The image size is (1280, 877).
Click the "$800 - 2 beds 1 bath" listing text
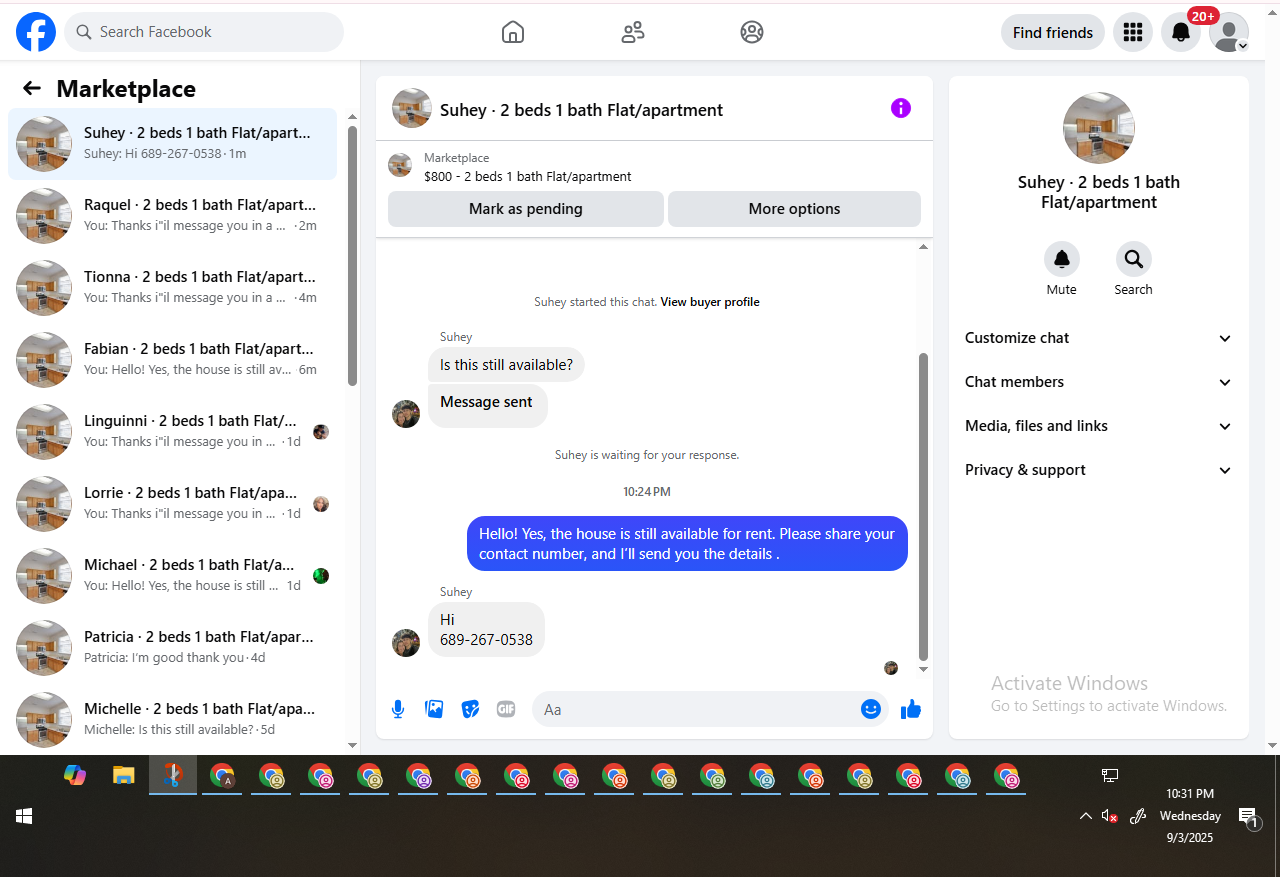(528, 177)
